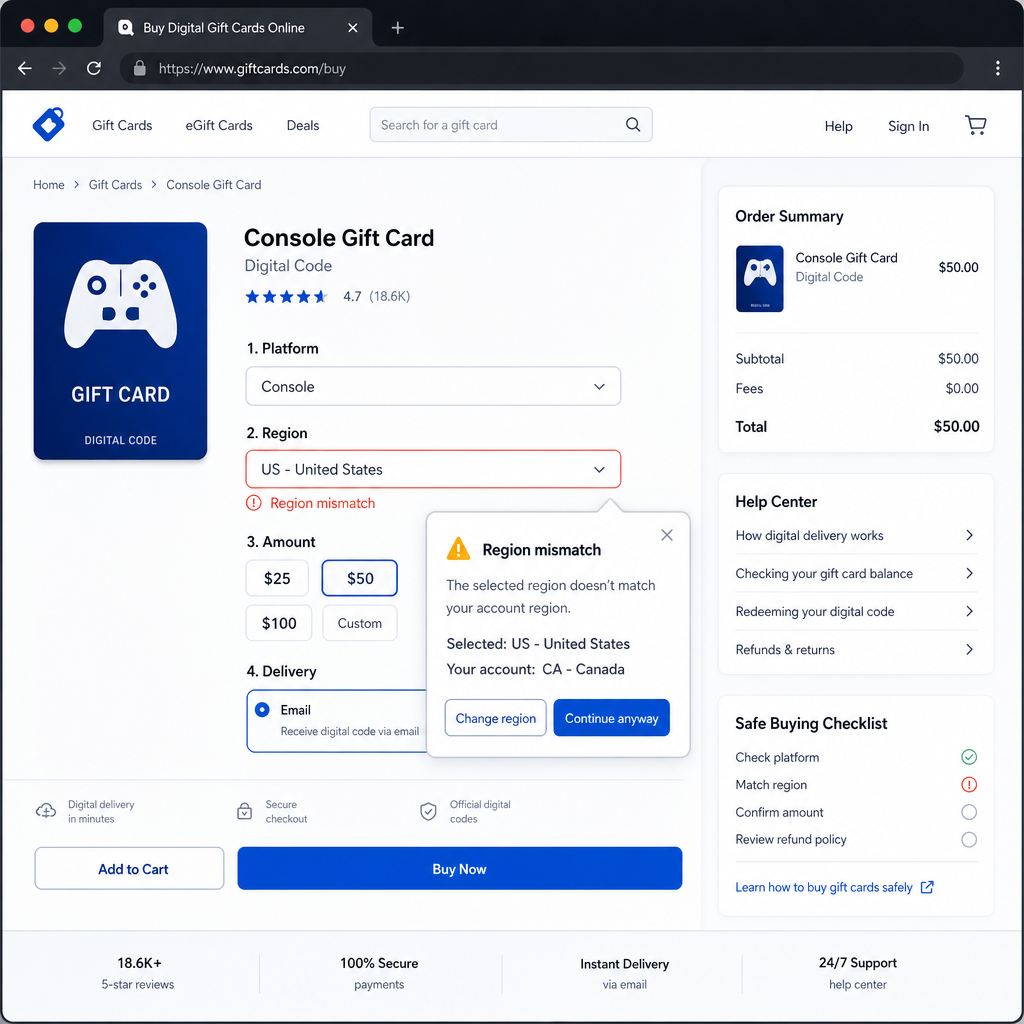
Task: Open the browser three-dot menu
Action: point(997,68)
